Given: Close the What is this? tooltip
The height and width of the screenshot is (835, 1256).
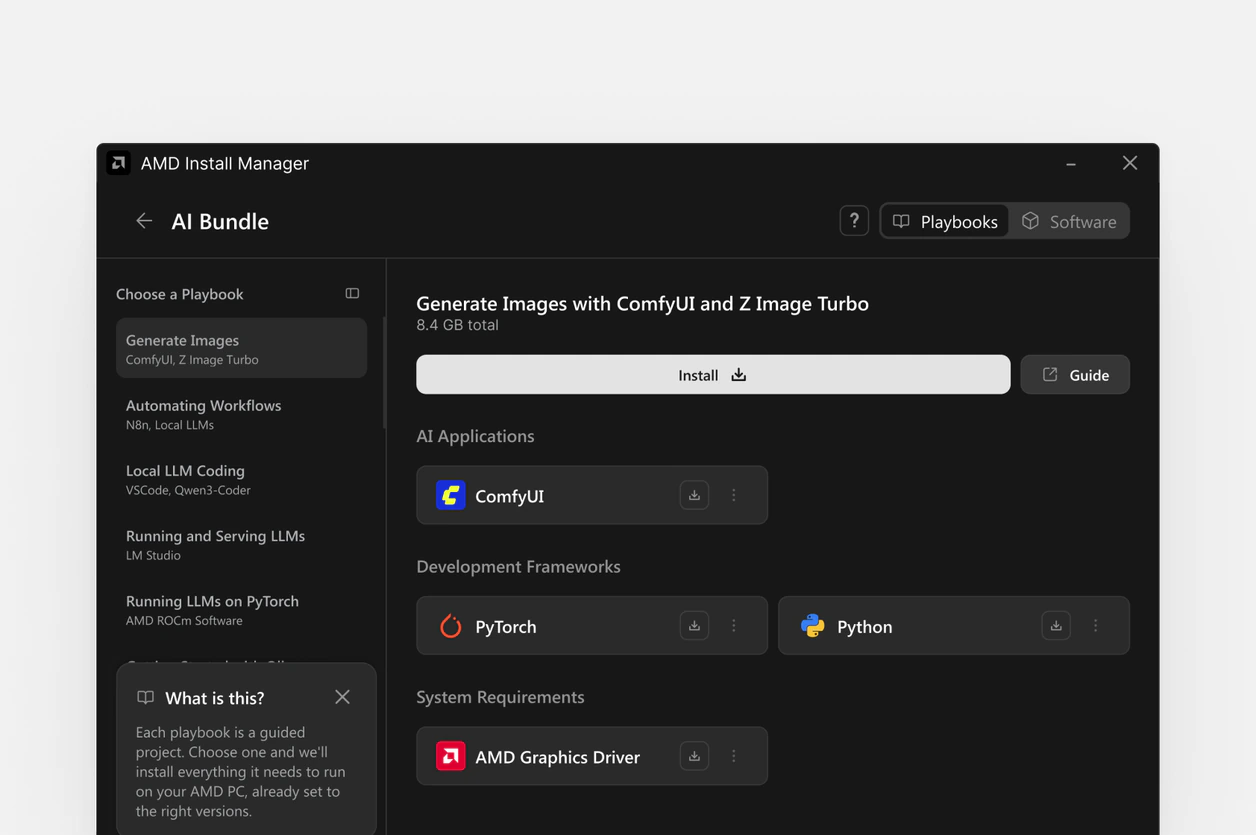Looking at the screenshot, I should [342, 697].
